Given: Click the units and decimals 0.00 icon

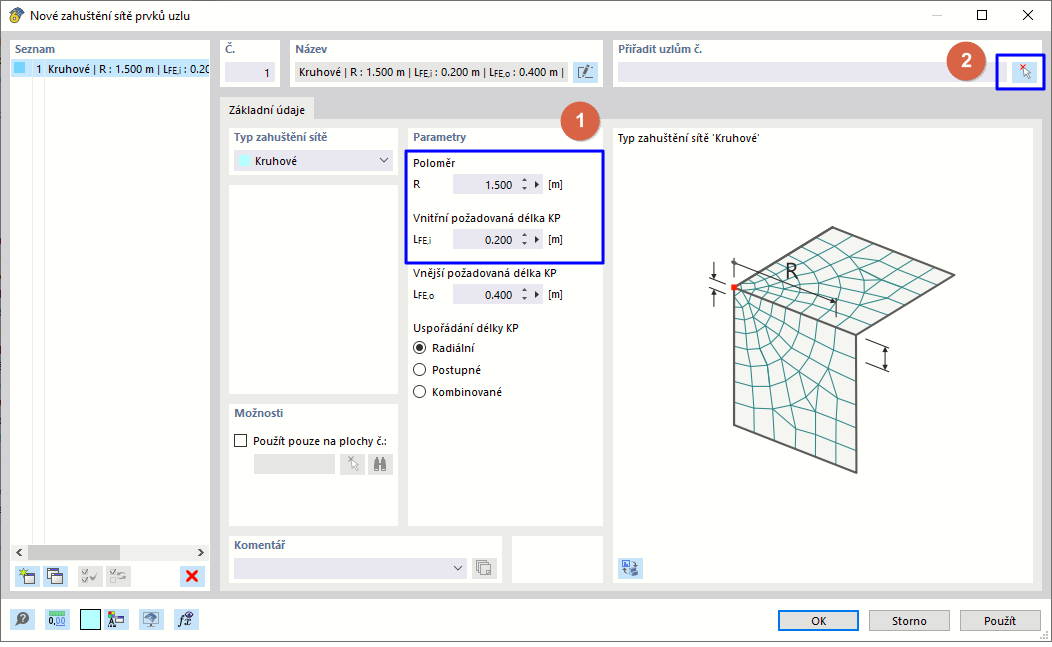Looking at the screenshot, I should click(x=57, y=619).
